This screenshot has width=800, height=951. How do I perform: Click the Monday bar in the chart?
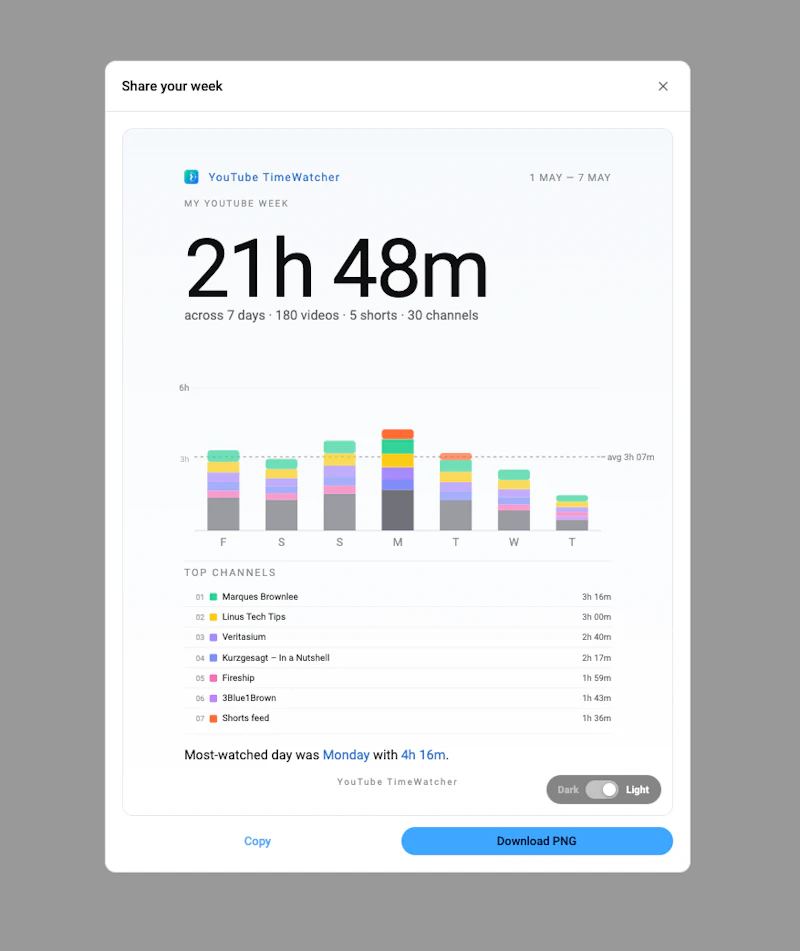click(x=398, y=480)
